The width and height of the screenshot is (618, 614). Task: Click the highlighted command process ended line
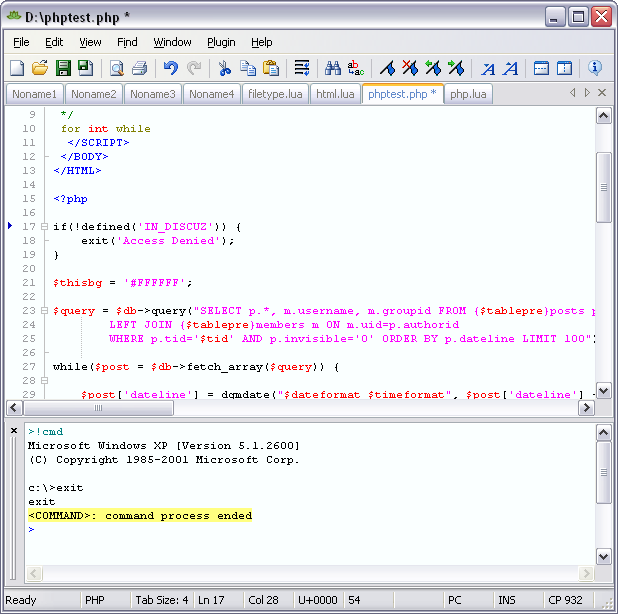tap(140, 515)
